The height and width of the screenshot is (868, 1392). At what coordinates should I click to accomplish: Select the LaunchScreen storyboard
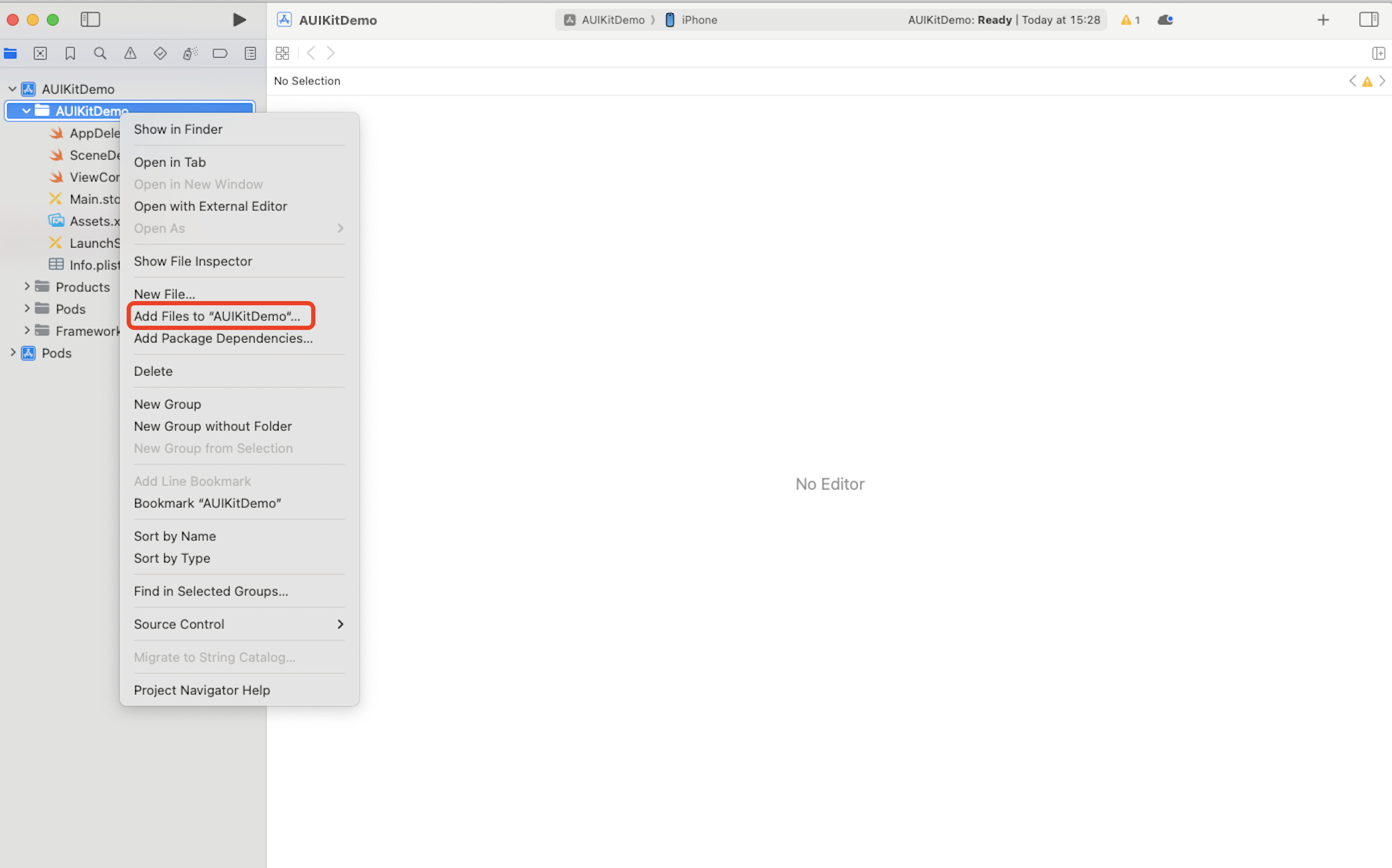(84, 243)
